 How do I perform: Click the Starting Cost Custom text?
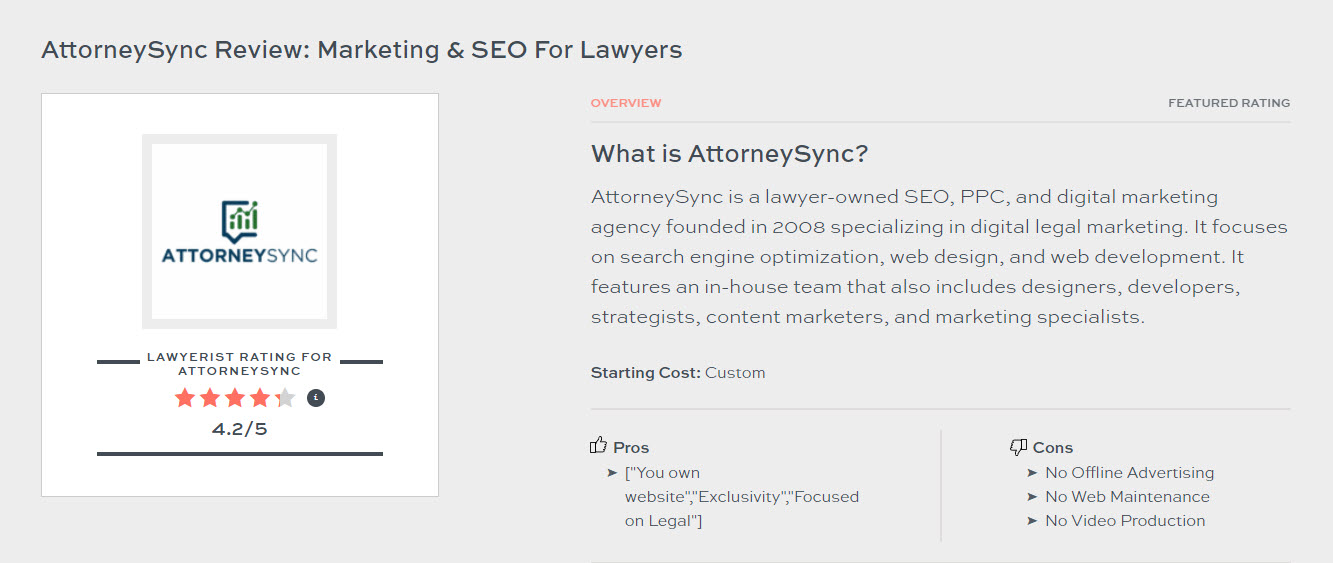(x=678, y=373)
